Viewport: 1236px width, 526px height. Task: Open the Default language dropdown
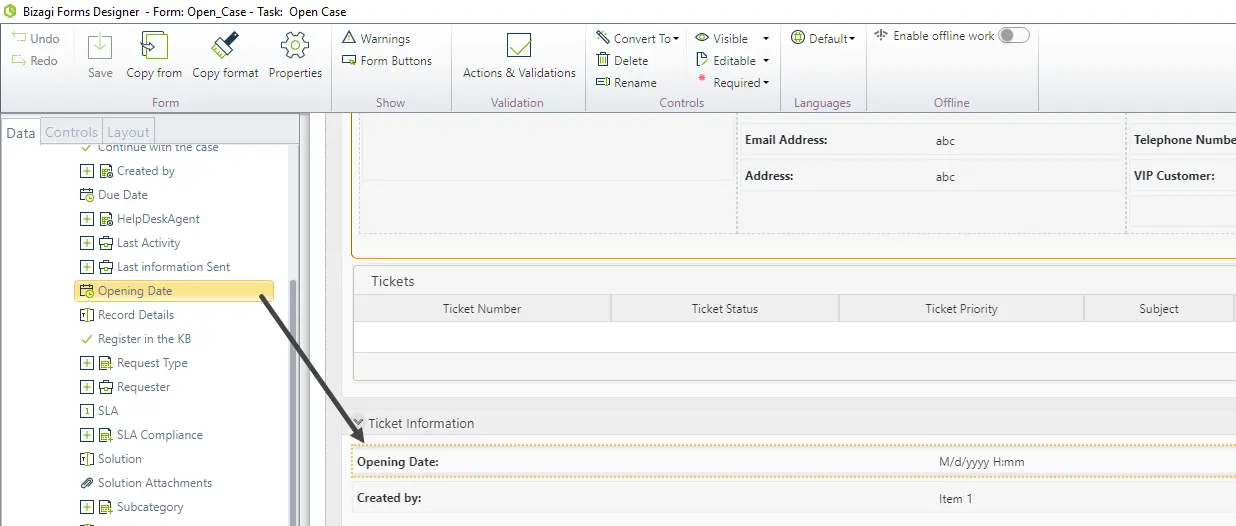823,38
